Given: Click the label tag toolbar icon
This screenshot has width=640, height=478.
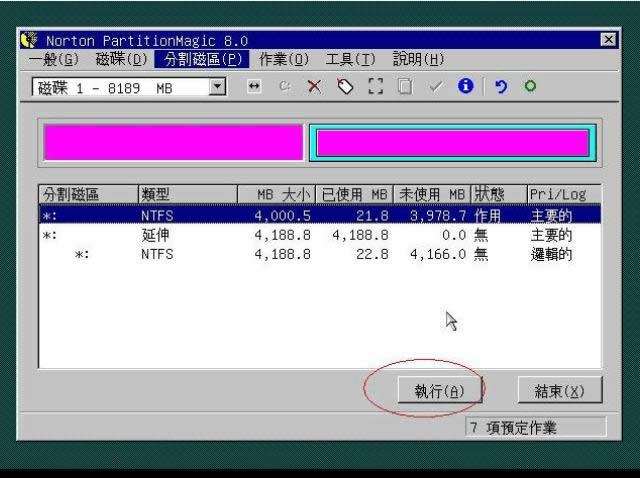Looking at the screenshot, I should 345,88.
